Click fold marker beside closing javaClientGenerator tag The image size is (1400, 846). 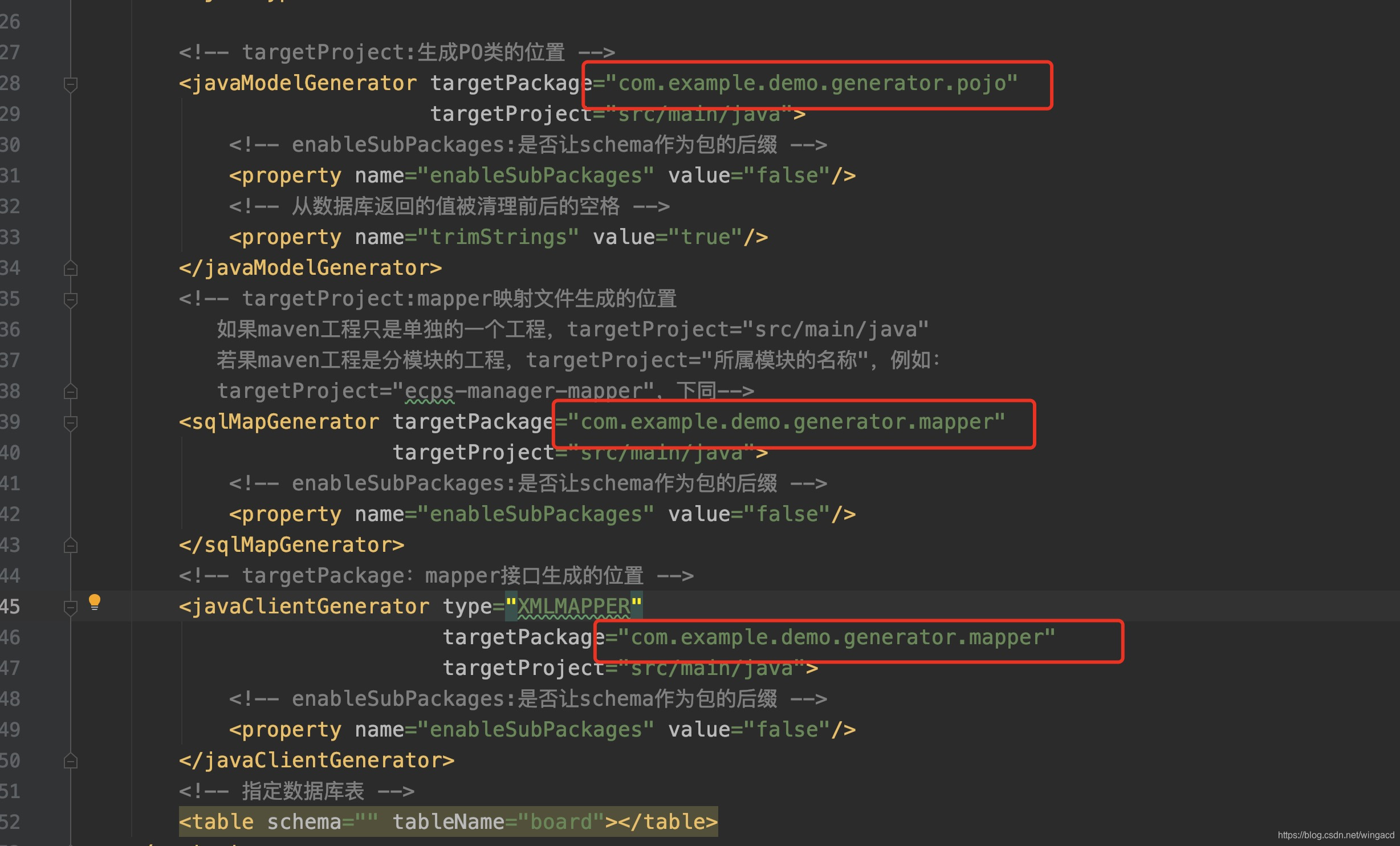coord(71,761)
